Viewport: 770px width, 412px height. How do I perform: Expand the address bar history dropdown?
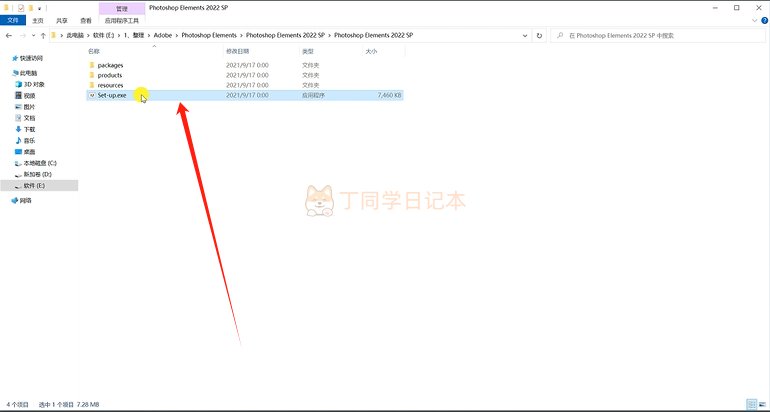525,35
